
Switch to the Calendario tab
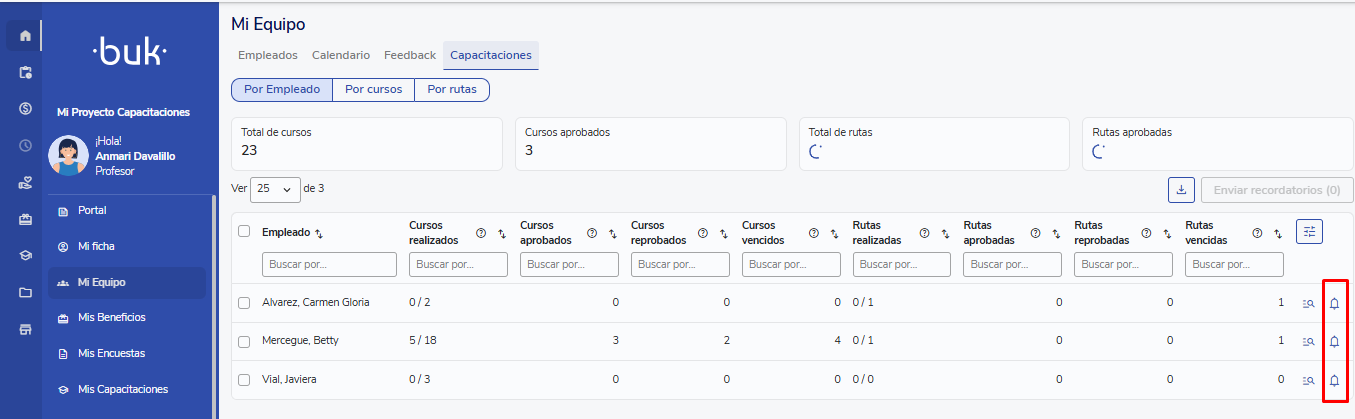(x=341, y=55)
